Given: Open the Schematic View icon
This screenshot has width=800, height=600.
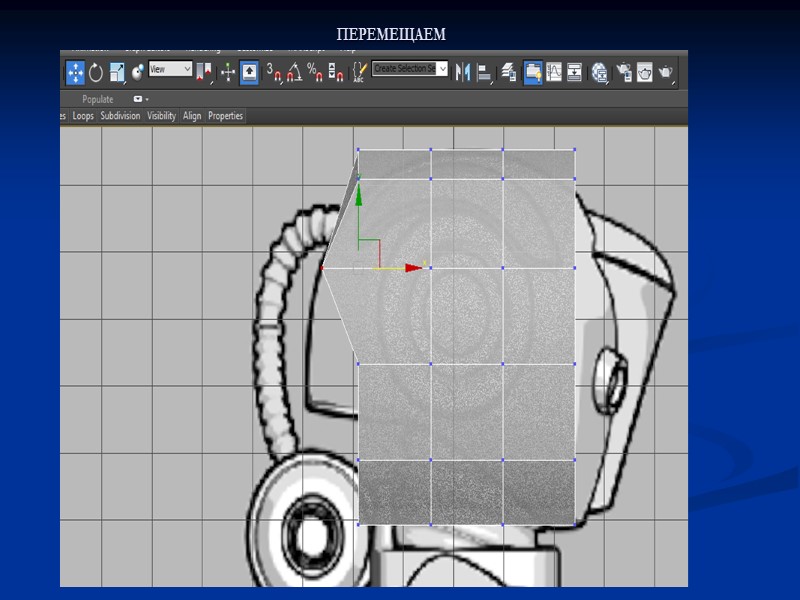Looking at the screenshot, I should click(574, 72).
